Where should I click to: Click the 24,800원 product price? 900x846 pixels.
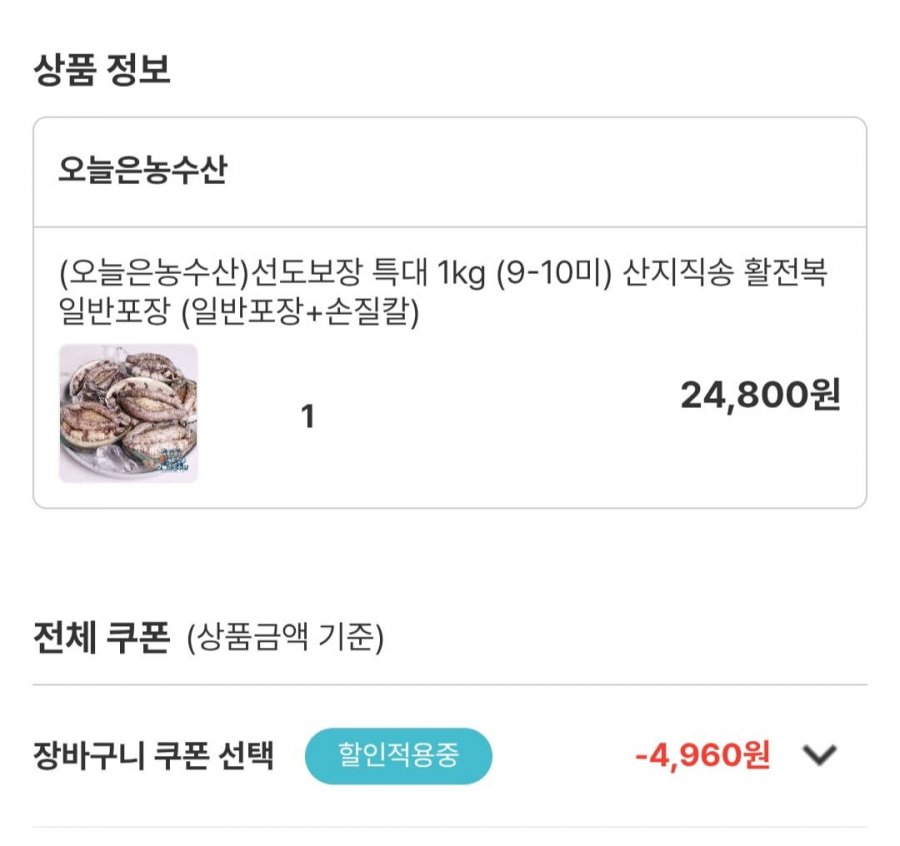[x=760, y=396]
